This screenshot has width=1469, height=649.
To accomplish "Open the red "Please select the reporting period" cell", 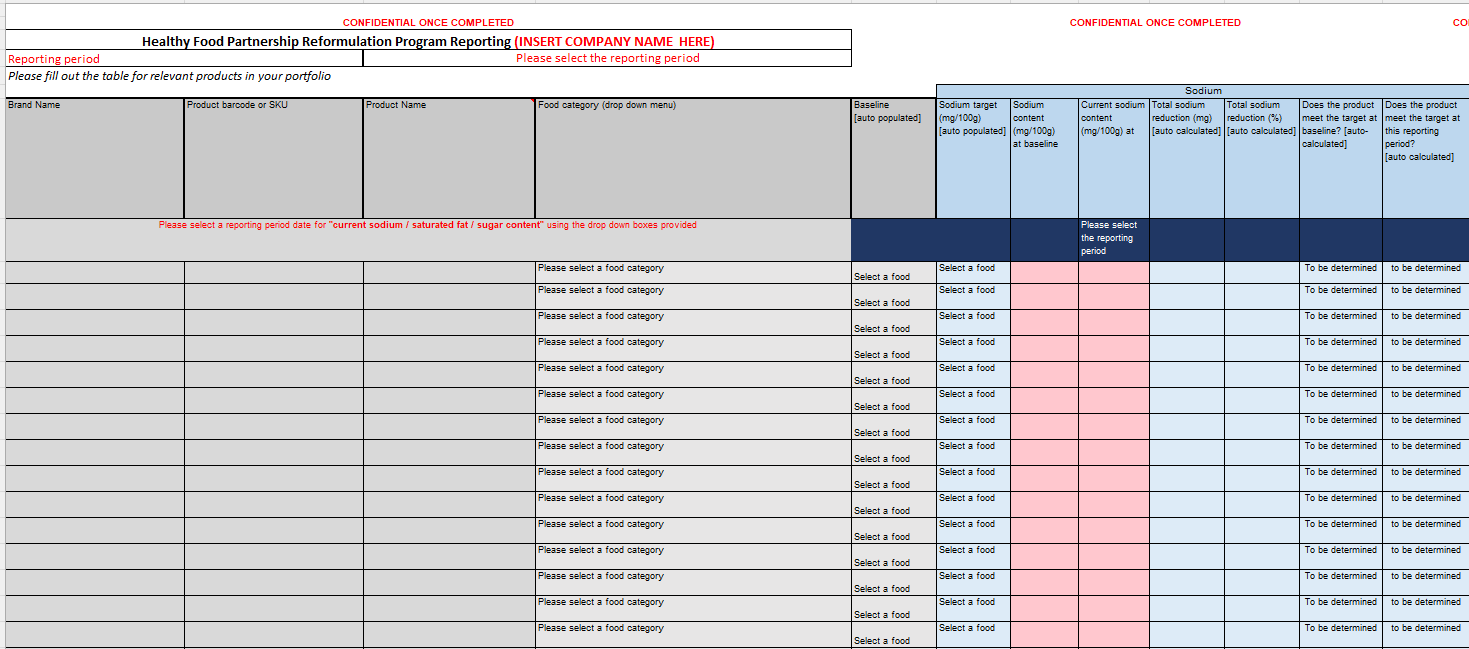I will coord(607,59).
